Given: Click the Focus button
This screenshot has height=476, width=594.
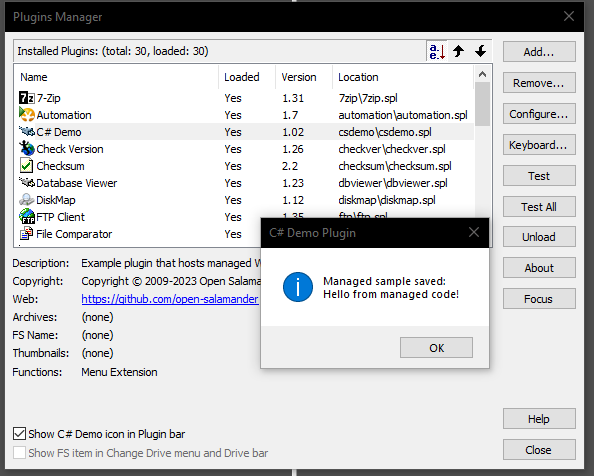Looking at the screenshot, I should [539, 299].
